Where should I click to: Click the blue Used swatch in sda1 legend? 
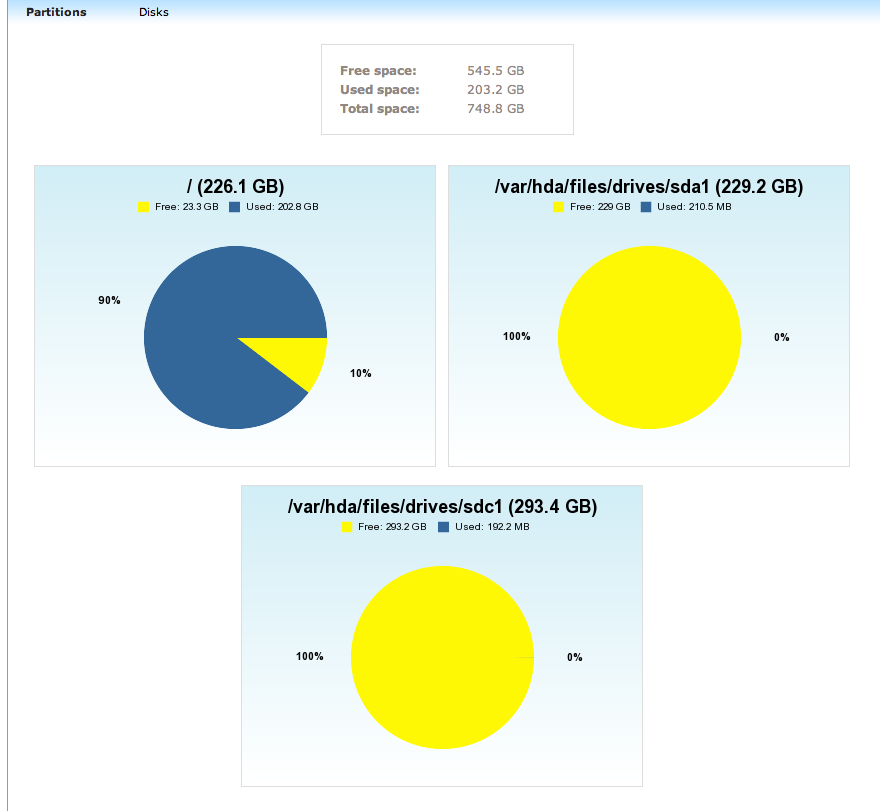[646, 207]
